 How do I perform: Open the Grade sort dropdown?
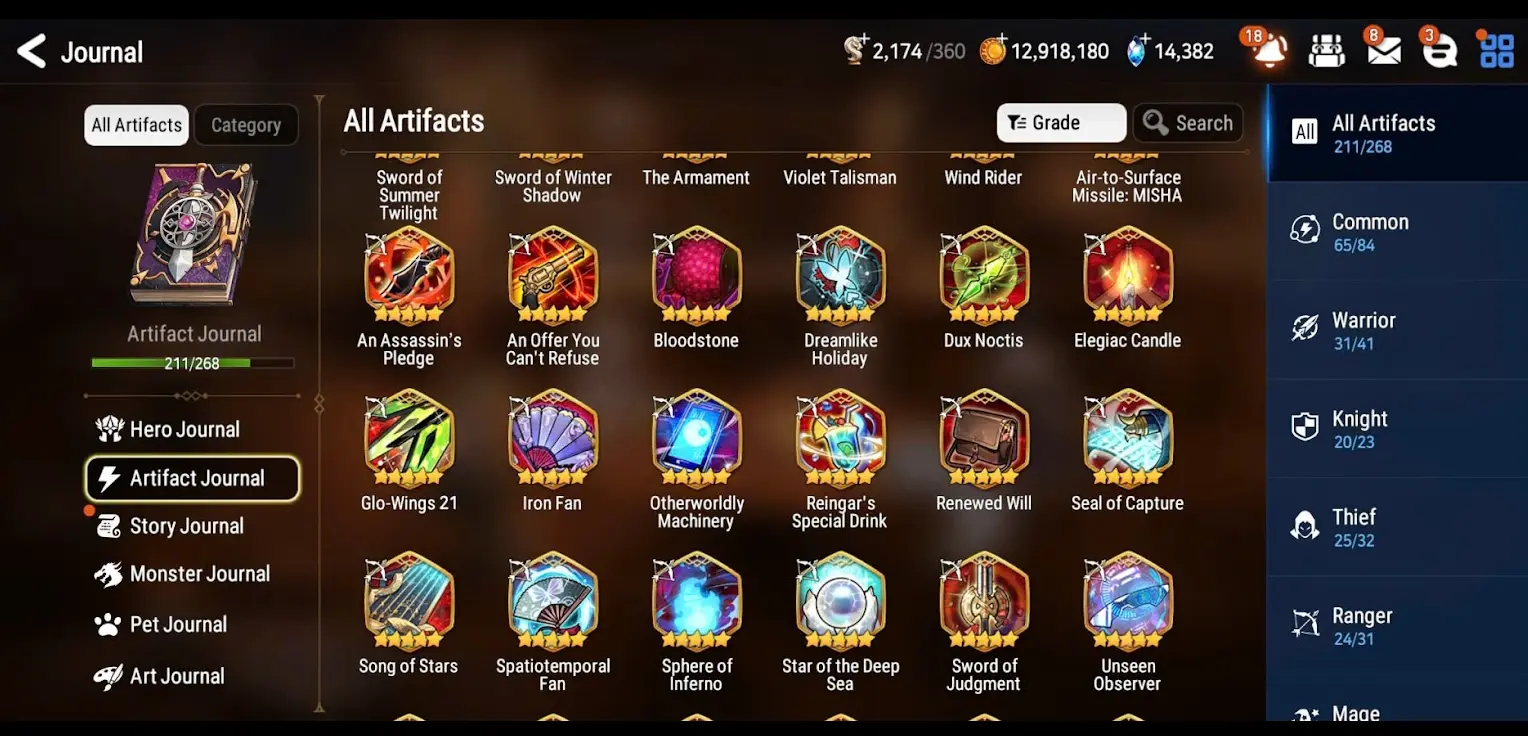point(1061,123)
